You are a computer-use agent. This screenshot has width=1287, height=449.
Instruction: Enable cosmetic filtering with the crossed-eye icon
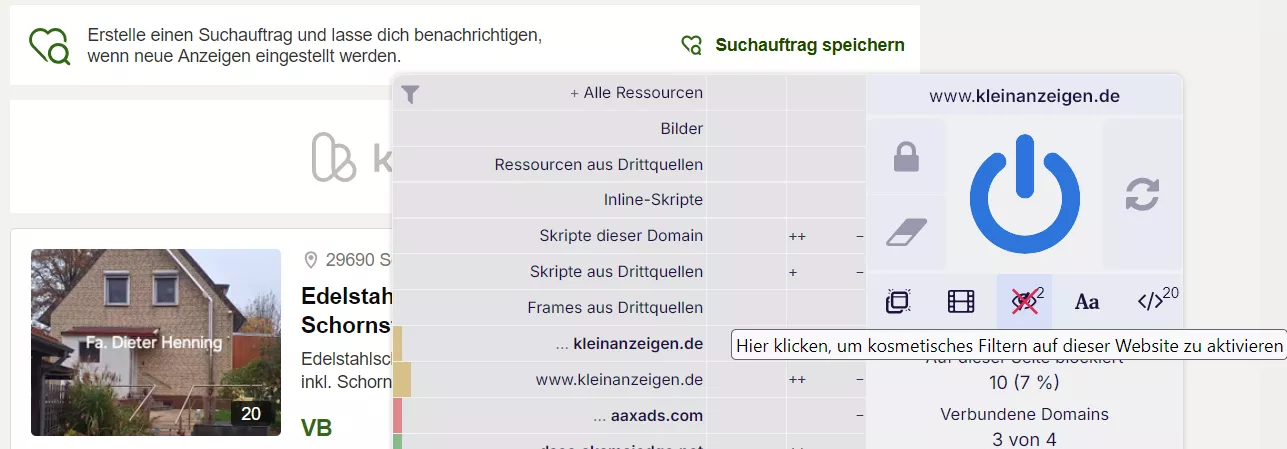tap(1024, 301)
